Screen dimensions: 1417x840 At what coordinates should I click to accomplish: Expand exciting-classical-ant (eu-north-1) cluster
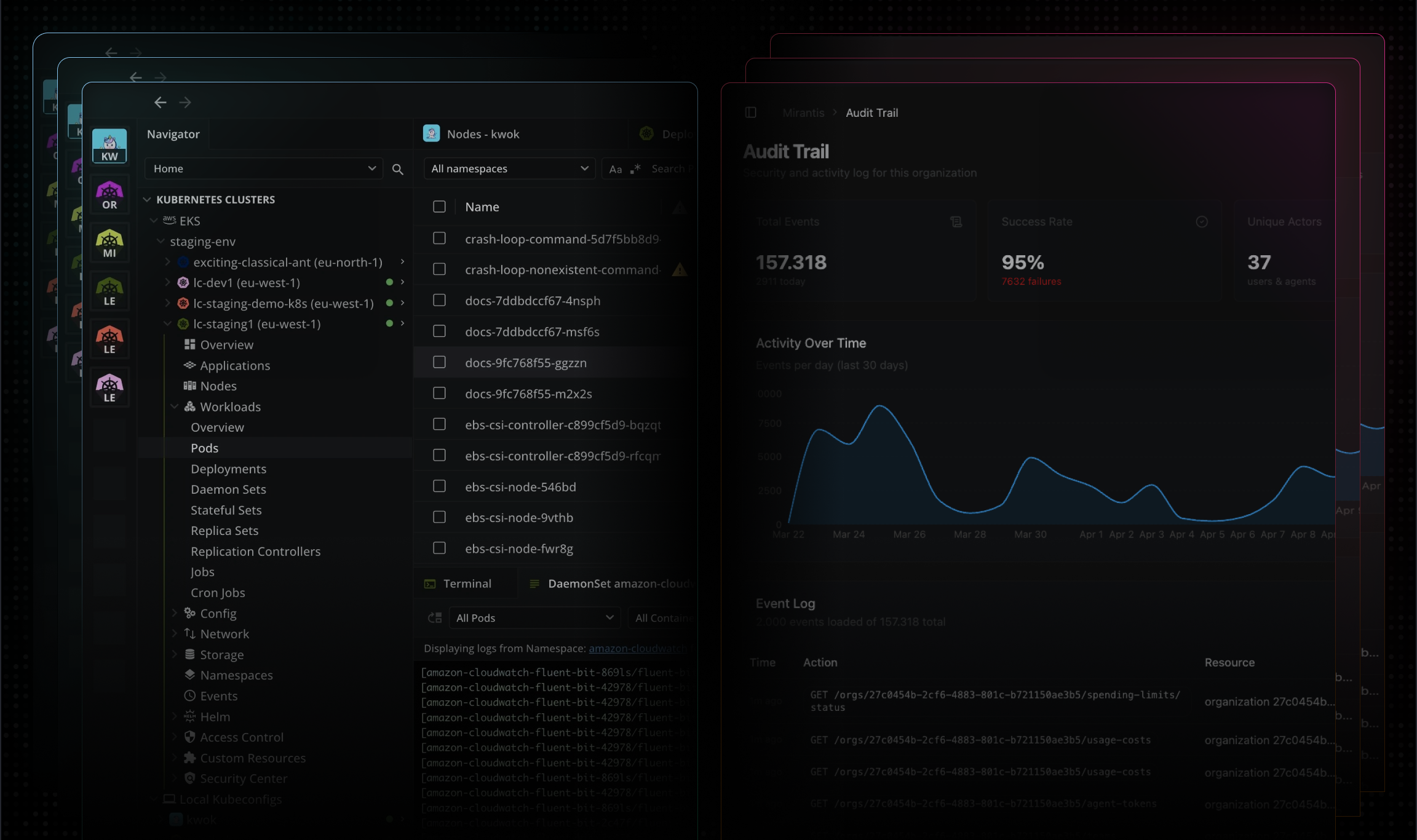click(x=167, y=262)
